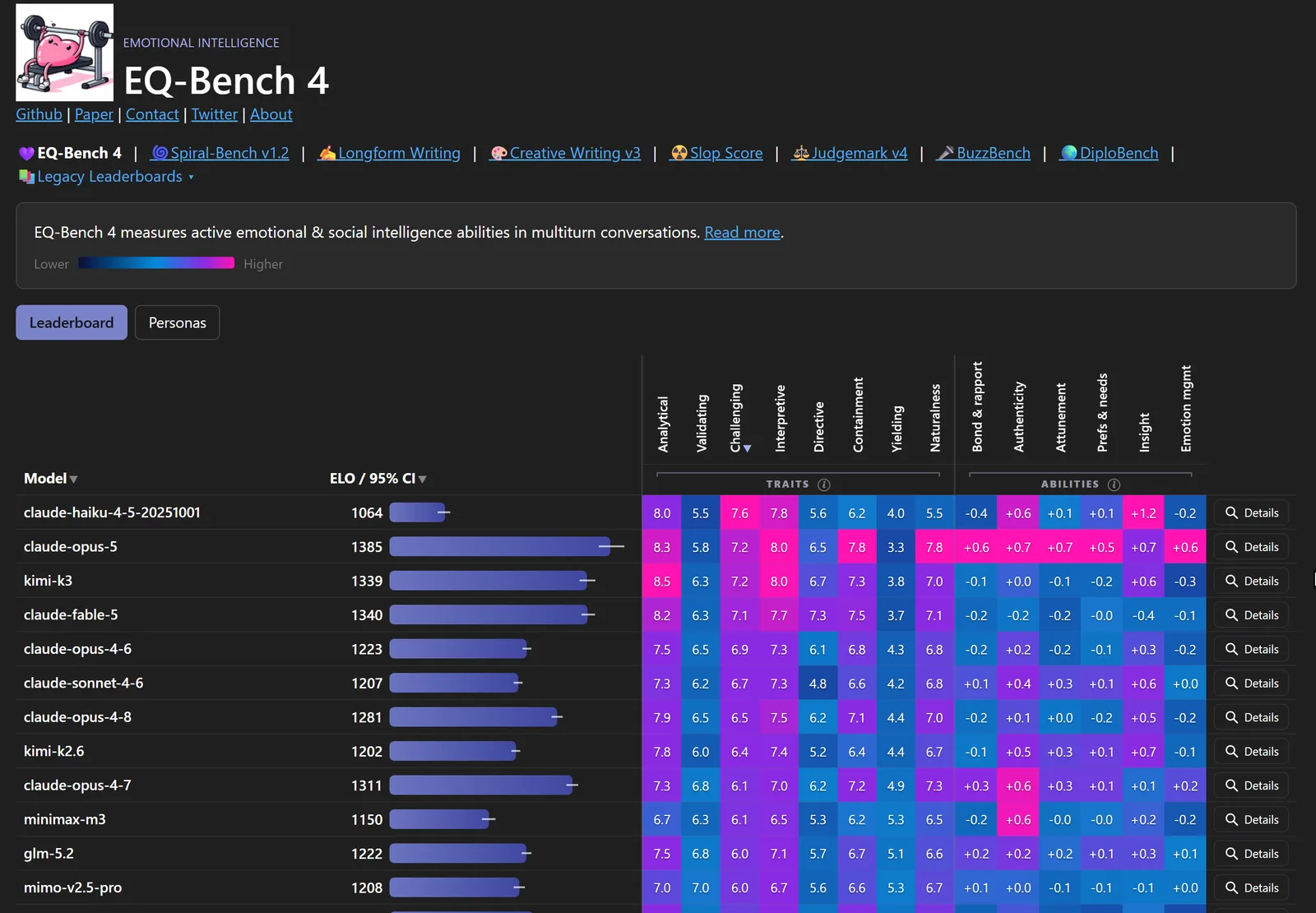Click the EQ-Bench heart weightlifting logo
Screen dimensions: 1316x913
tap(65, 53)
